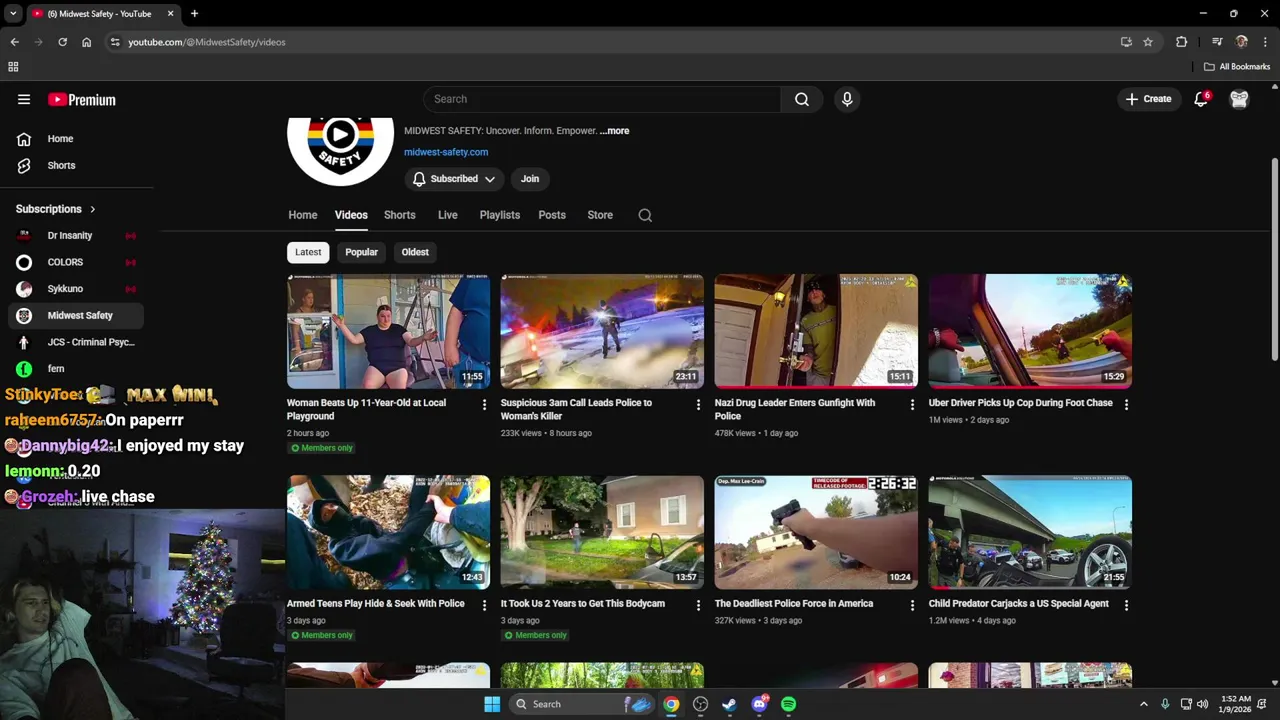Open the Chrome apps grid shortcut
The width and height of the screenshot is (1280, 720).
[x=13, y=67]
